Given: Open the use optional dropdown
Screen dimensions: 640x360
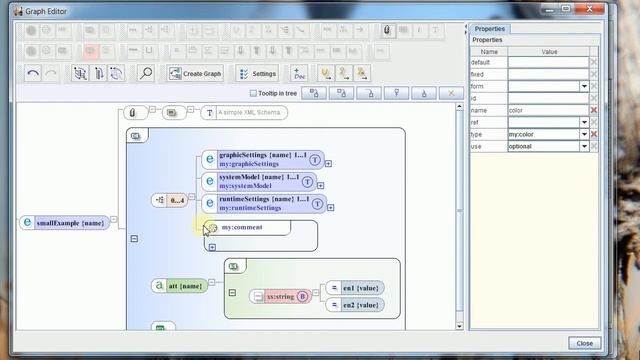Looking at the screenshot, I should point(584,146).
